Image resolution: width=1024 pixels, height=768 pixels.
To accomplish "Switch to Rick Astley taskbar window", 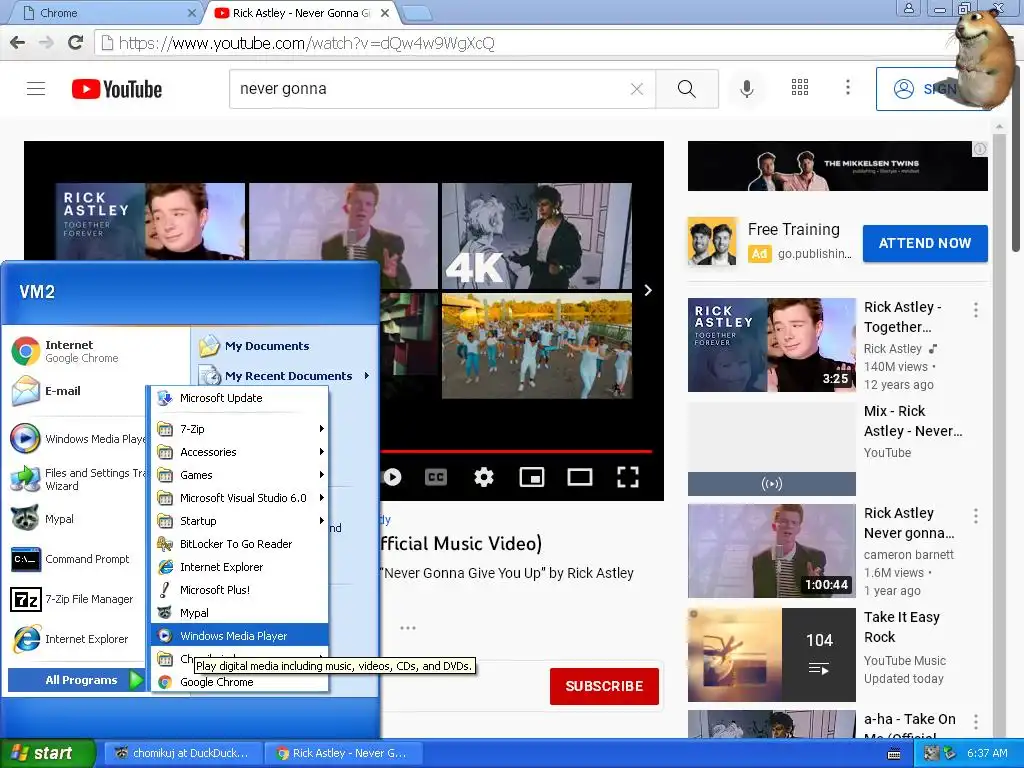I will tap(343, 753).
